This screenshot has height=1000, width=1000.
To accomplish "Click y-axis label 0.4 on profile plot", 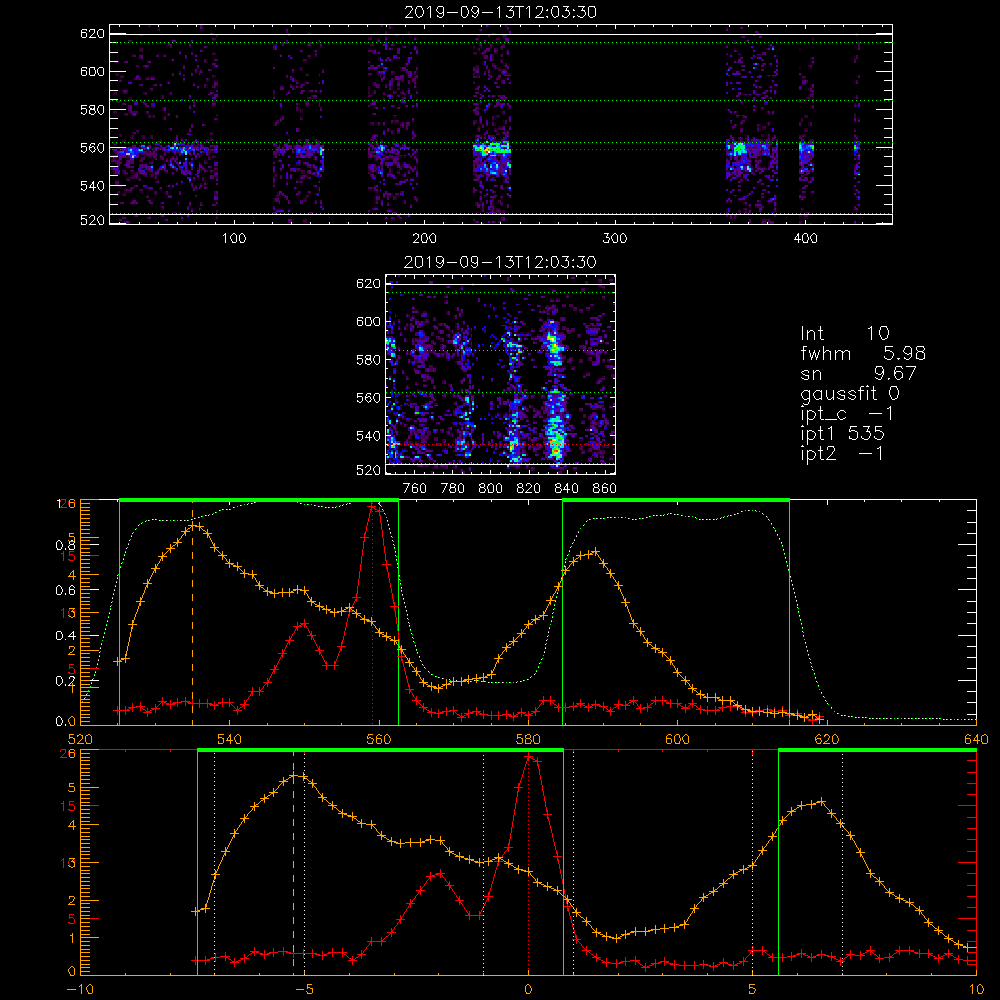I will 65,635.
